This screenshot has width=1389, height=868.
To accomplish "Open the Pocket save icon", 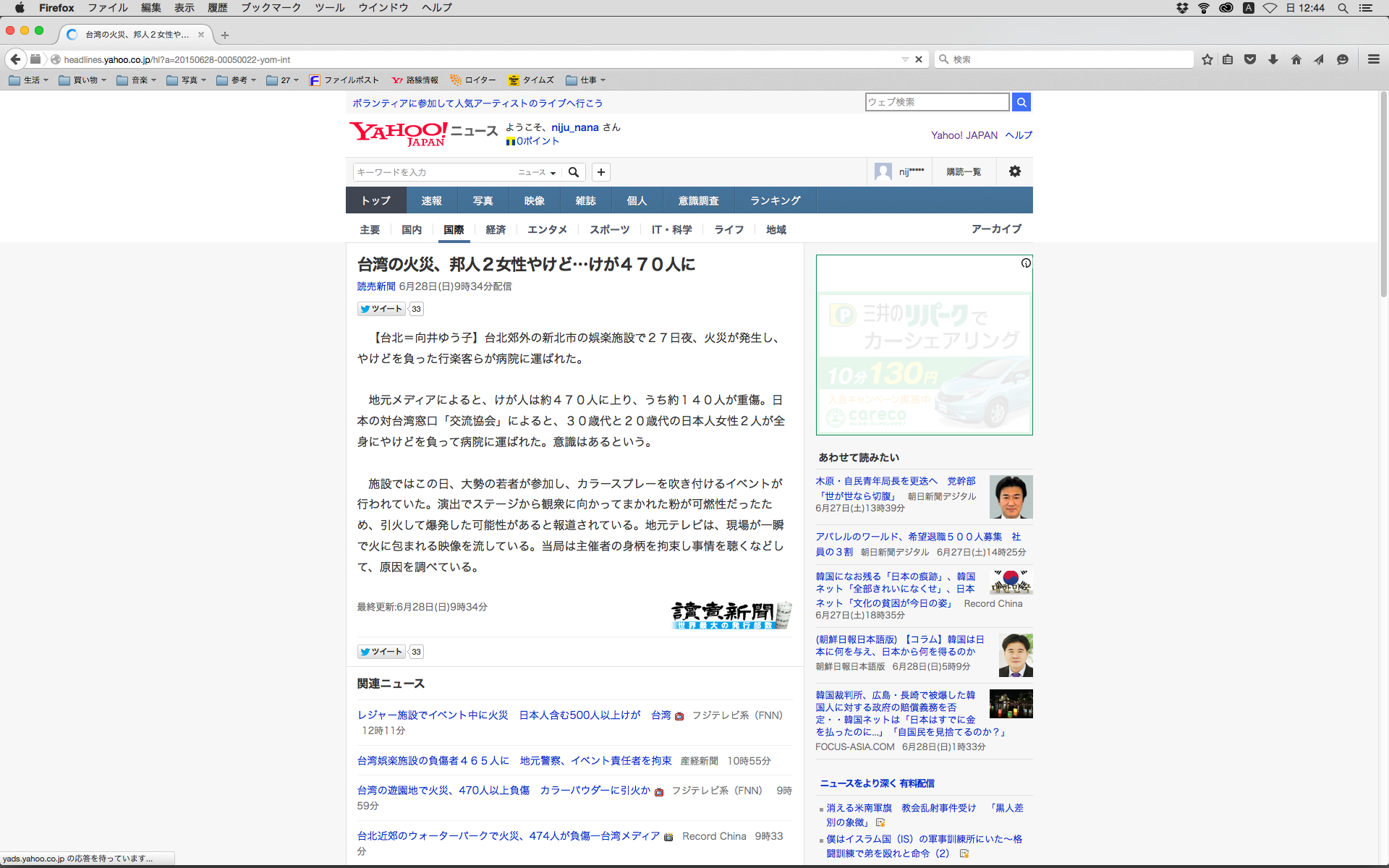I will coord(1250,59).
